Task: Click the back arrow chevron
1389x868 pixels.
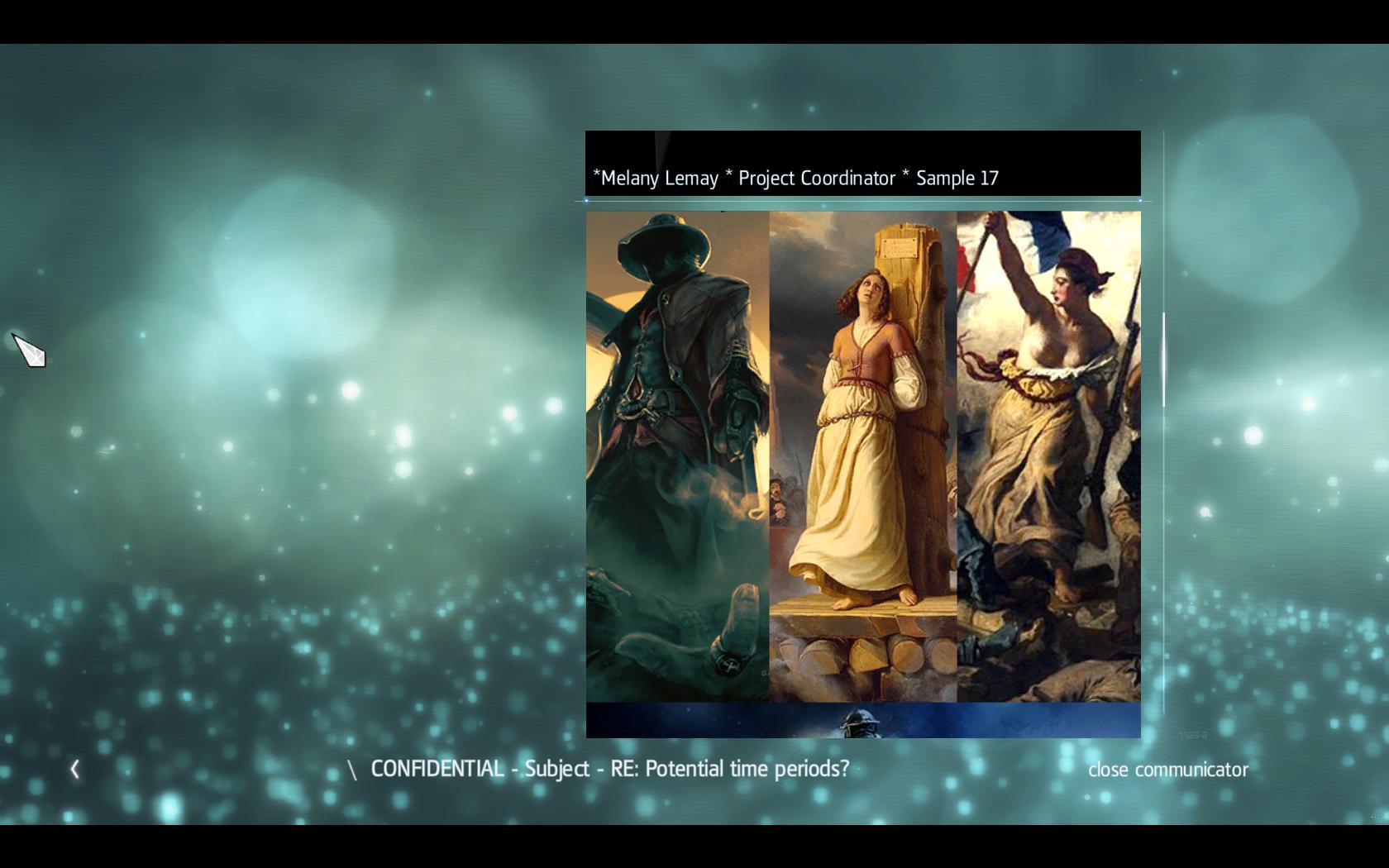Action: [x=75, y=770]
